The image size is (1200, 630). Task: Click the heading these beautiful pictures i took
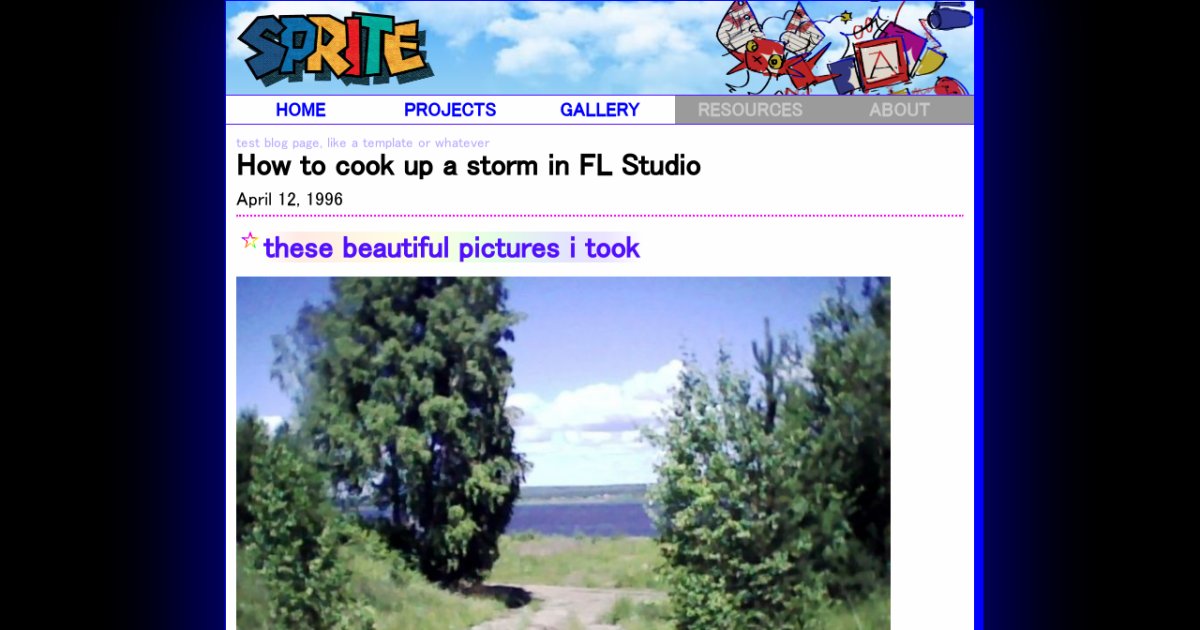[x=451, y=248]
